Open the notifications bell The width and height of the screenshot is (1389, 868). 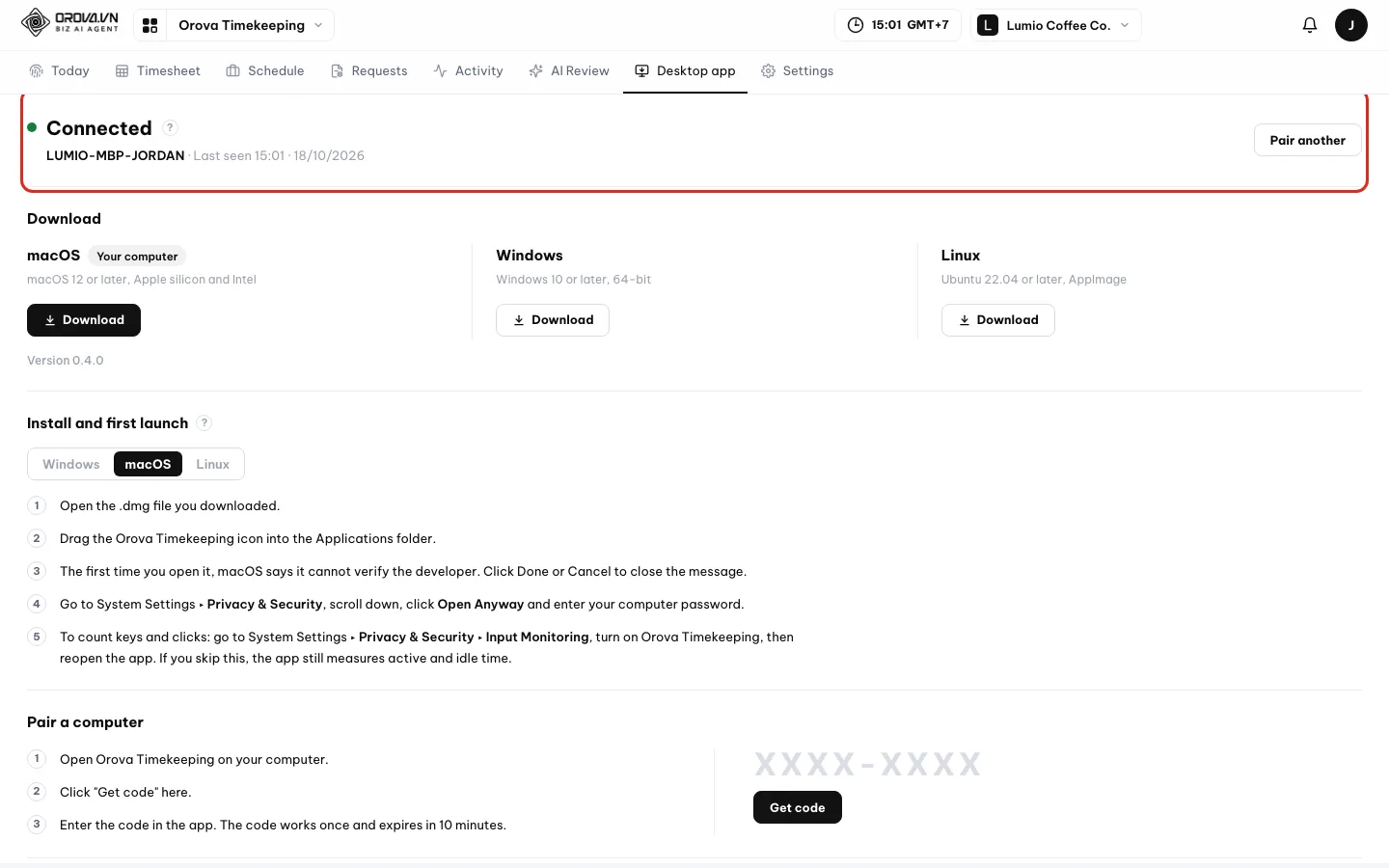tap(1309, 25)
